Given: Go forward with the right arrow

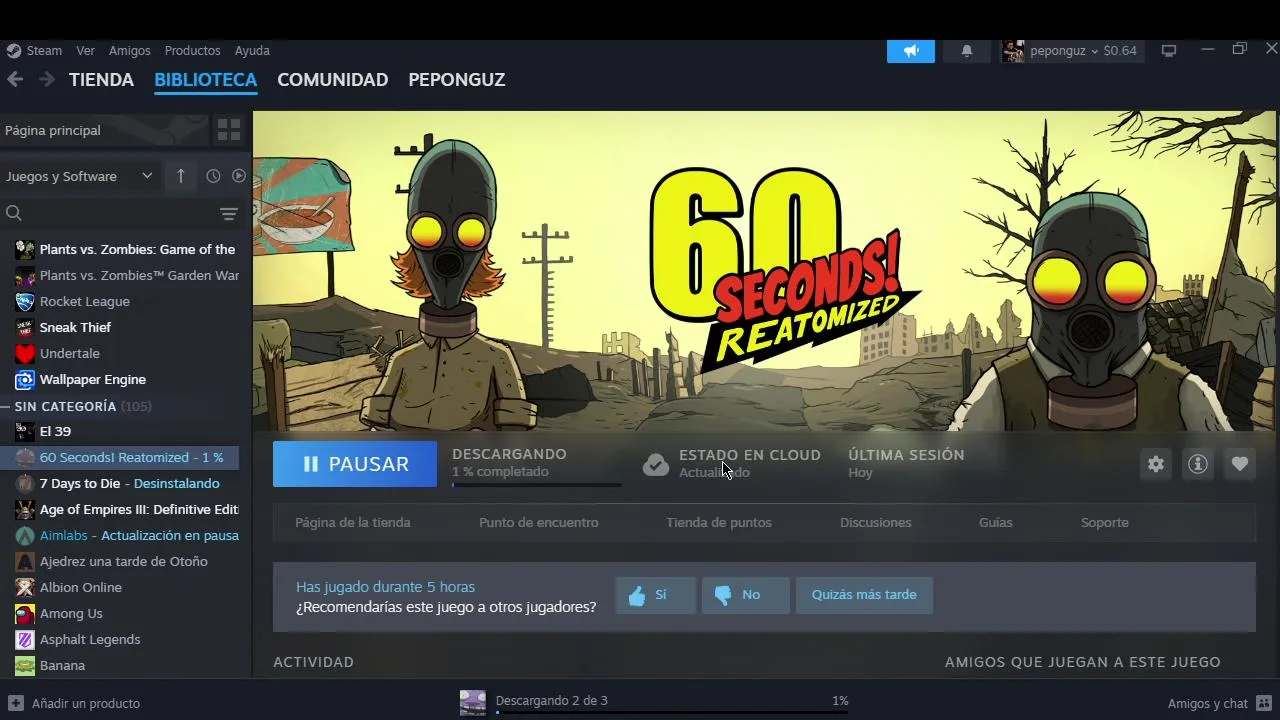Looking at the screenshot, I should click(47, 79).
